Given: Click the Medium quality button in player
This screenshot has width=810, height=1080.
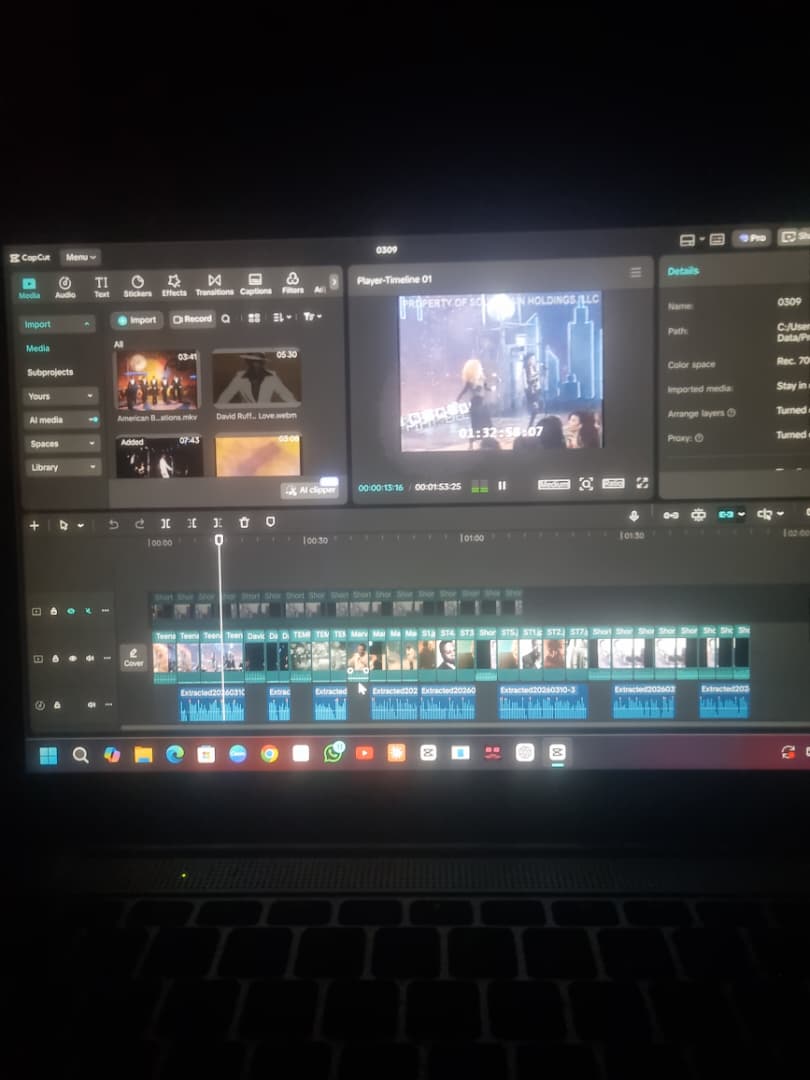Looking at the screenshot, I should (x=554, y=484).
